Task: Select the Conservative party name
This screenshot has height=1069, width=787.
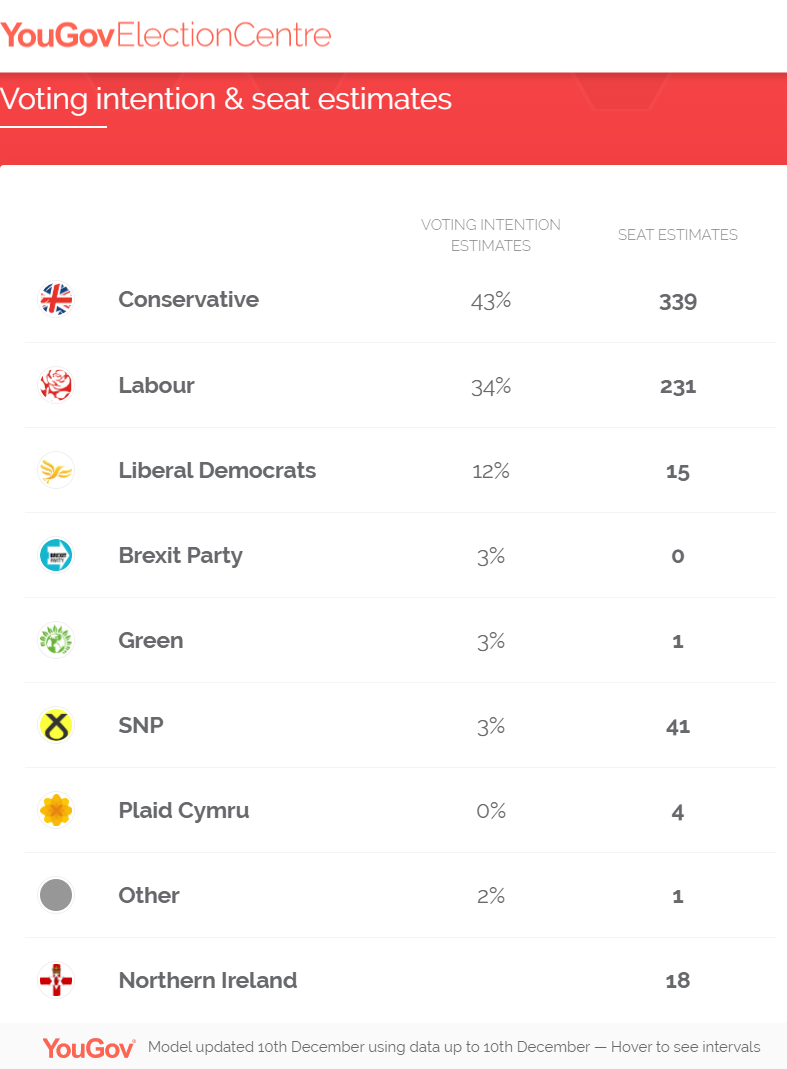Action: tap(188, 300)
